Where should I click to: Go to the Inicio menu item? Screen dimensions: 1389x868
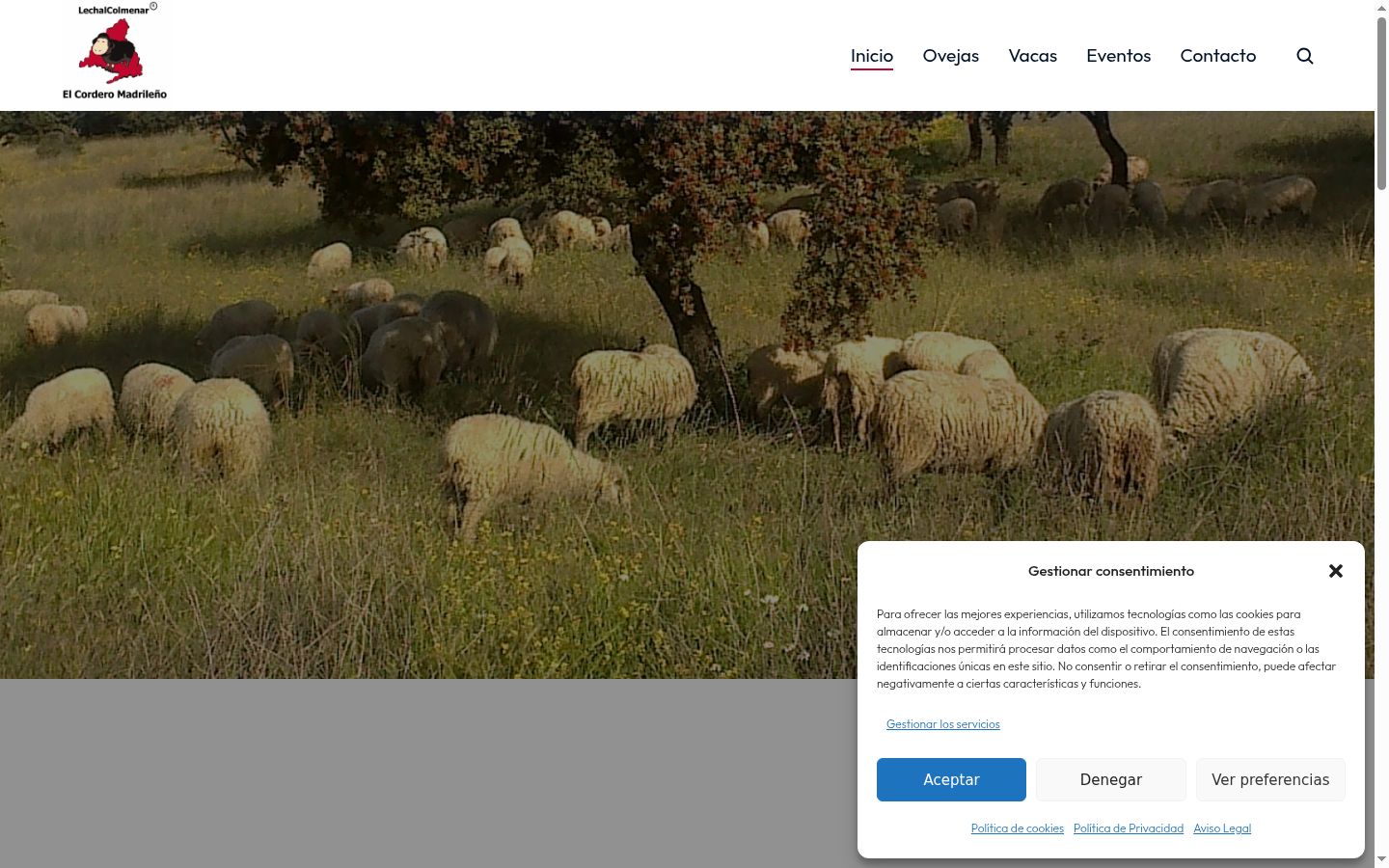coord(872,56)
